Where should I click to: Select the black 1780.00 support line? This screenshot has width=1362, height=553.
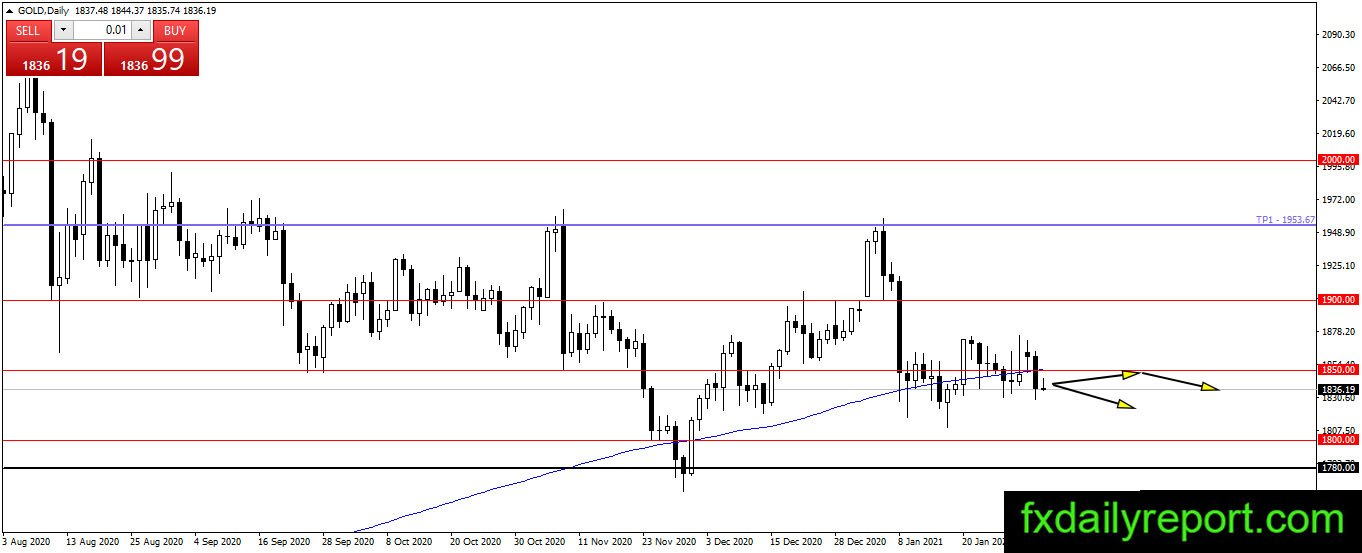coord(660,468)
